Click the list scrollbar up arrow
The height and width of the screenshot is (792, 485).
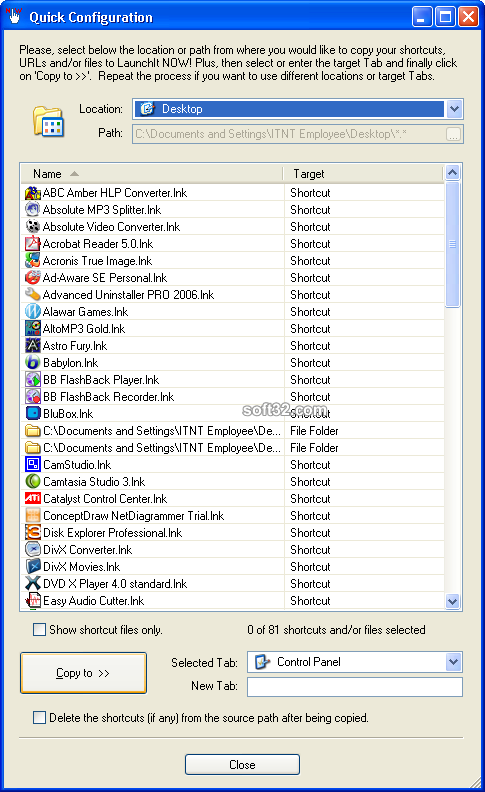453,173
